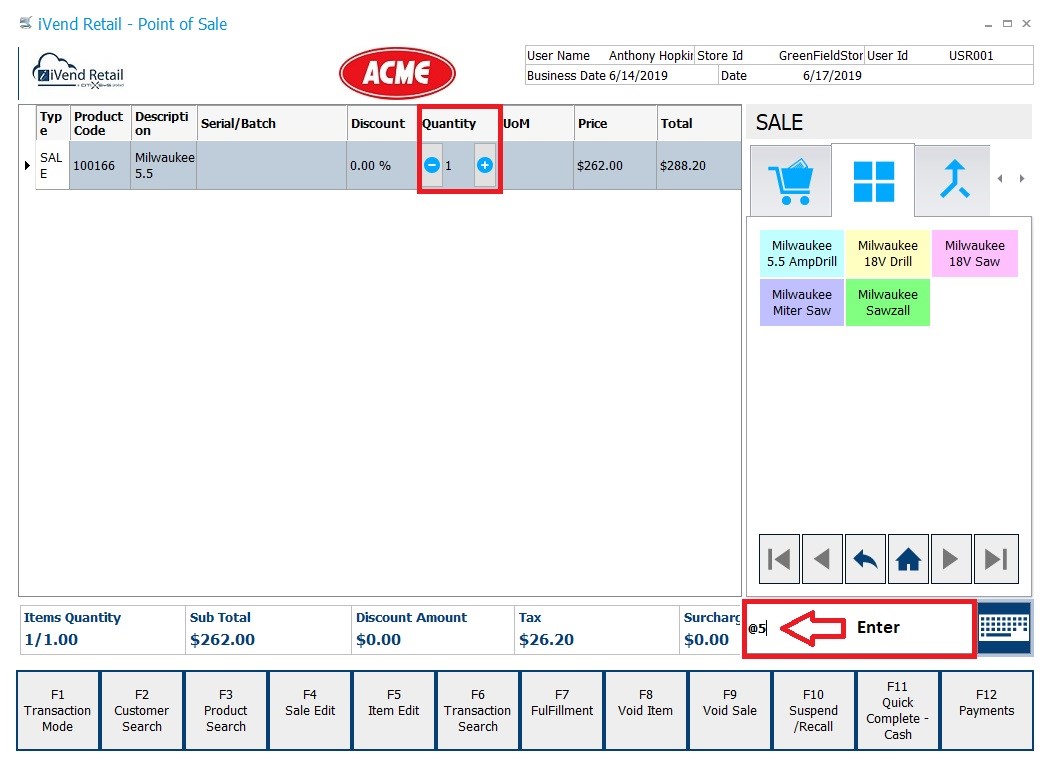Click the User Id value USR001
Screen dimensions: 1050x767
[x=971, y=56]
